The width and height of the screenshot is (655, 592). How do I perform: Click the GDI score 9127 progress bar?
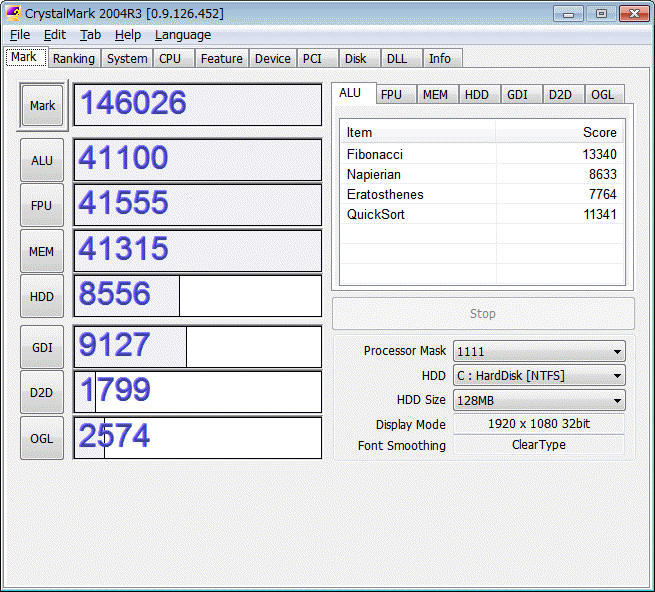(198, 347)
